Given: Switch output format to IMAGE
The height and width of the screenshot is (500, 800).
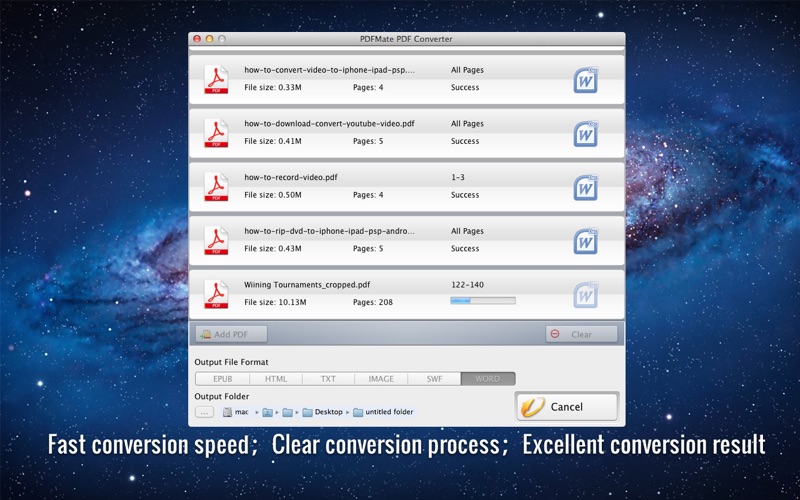Looking at the screenshot, I should click(381, 379).
